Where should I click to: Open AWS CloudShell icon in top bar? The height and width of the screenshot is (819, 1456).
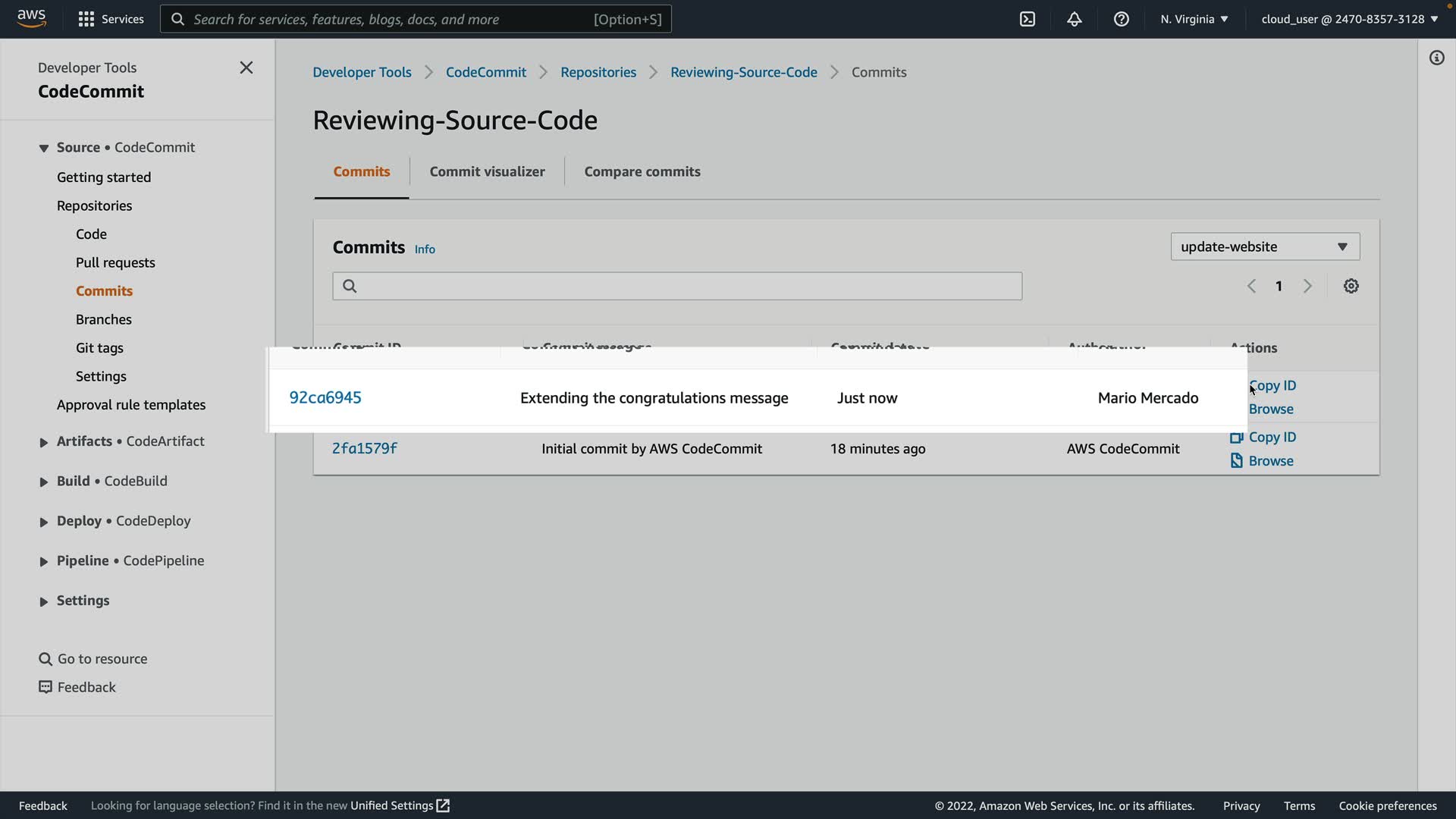point(1027,19)
